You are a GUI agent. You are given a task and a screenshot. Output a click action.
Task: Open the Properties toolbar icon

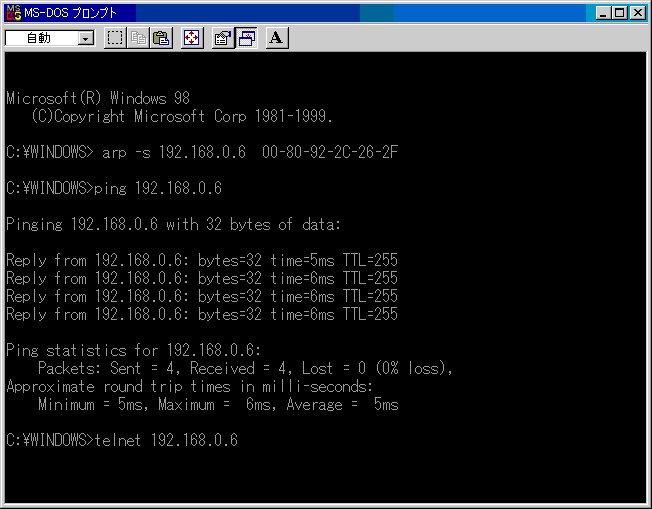(223, 38)
